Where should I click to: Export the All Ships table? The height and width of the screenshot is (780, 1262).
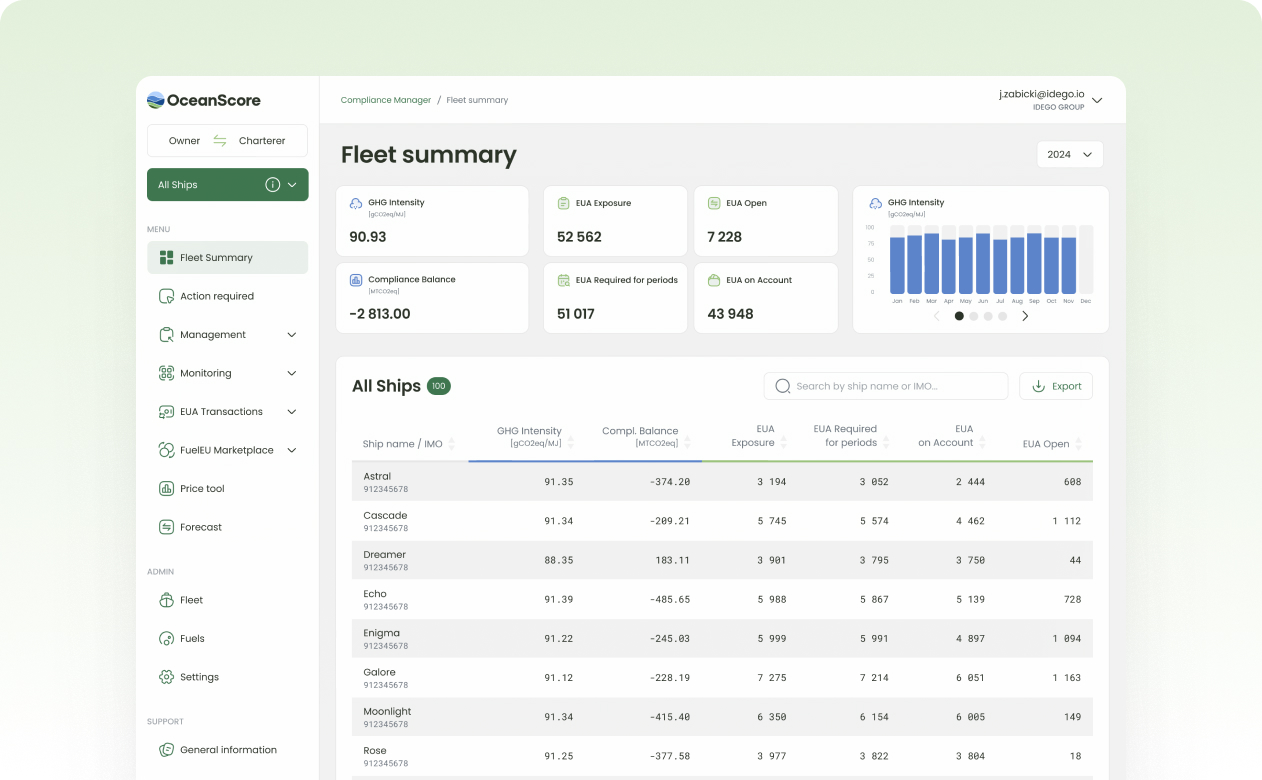(1056, 386)
